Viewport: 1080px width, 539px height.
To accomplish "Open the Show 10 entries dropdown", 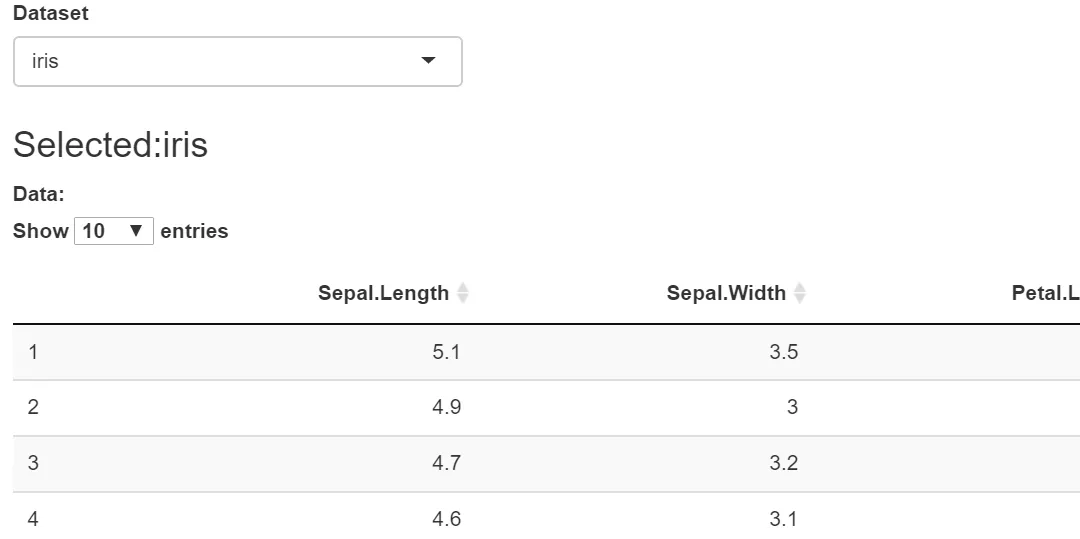I will [113, 231].
